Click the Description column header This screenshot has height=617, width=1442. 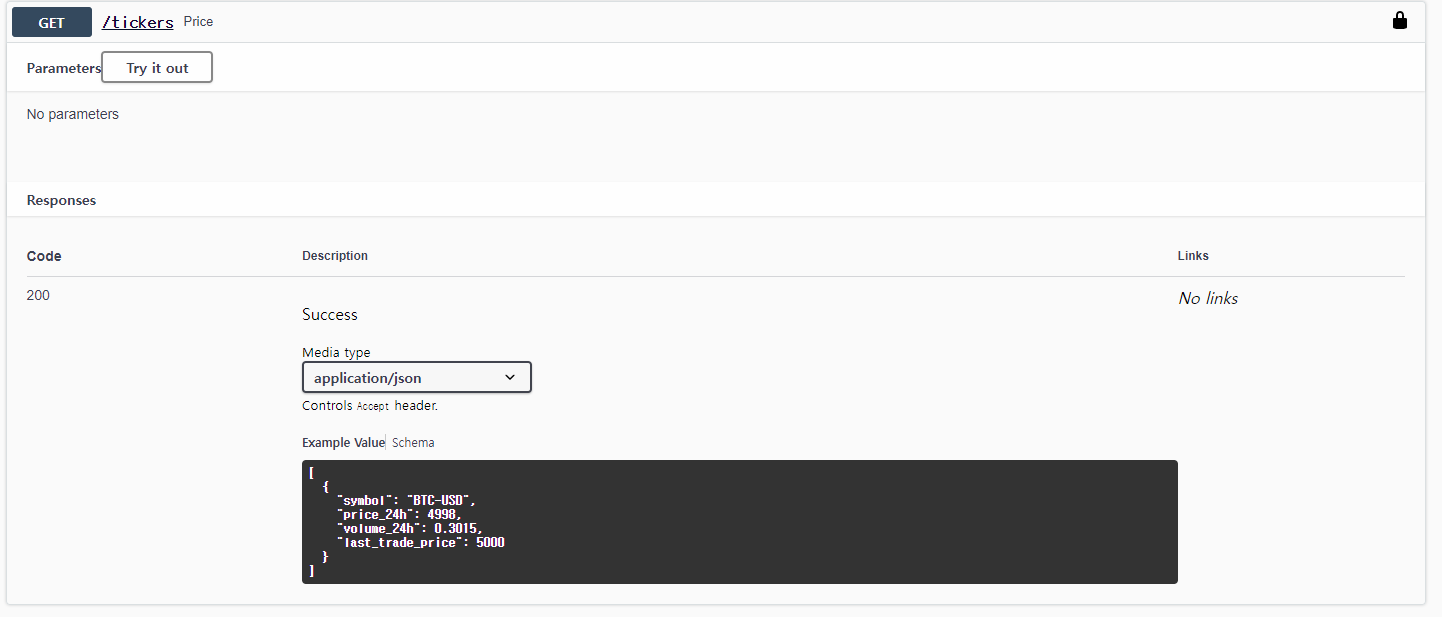point(335,256)
